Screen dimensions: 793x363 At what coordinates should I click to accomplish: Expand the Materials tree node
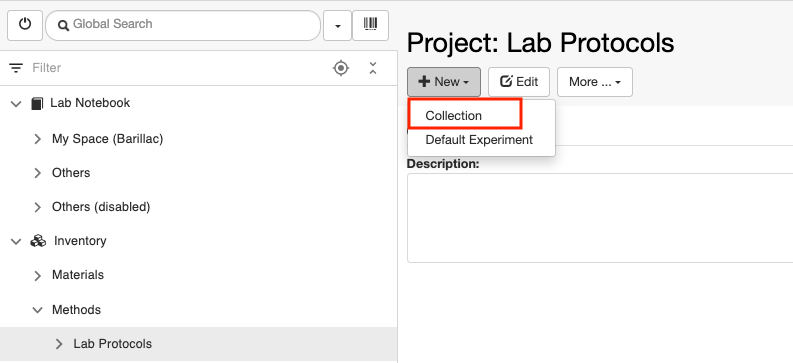pyautogui.click(x=37, y=276)
